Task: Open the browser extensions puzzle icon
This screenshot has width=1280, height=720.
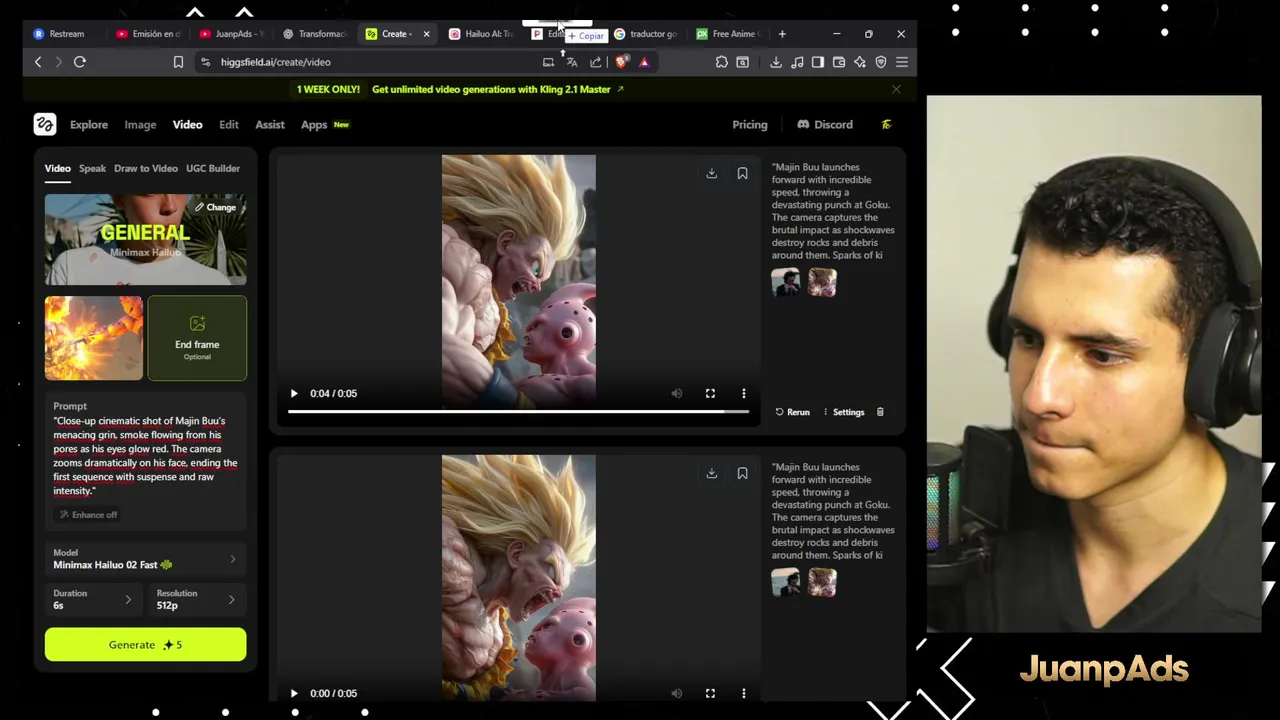Action: pos(721,62)
